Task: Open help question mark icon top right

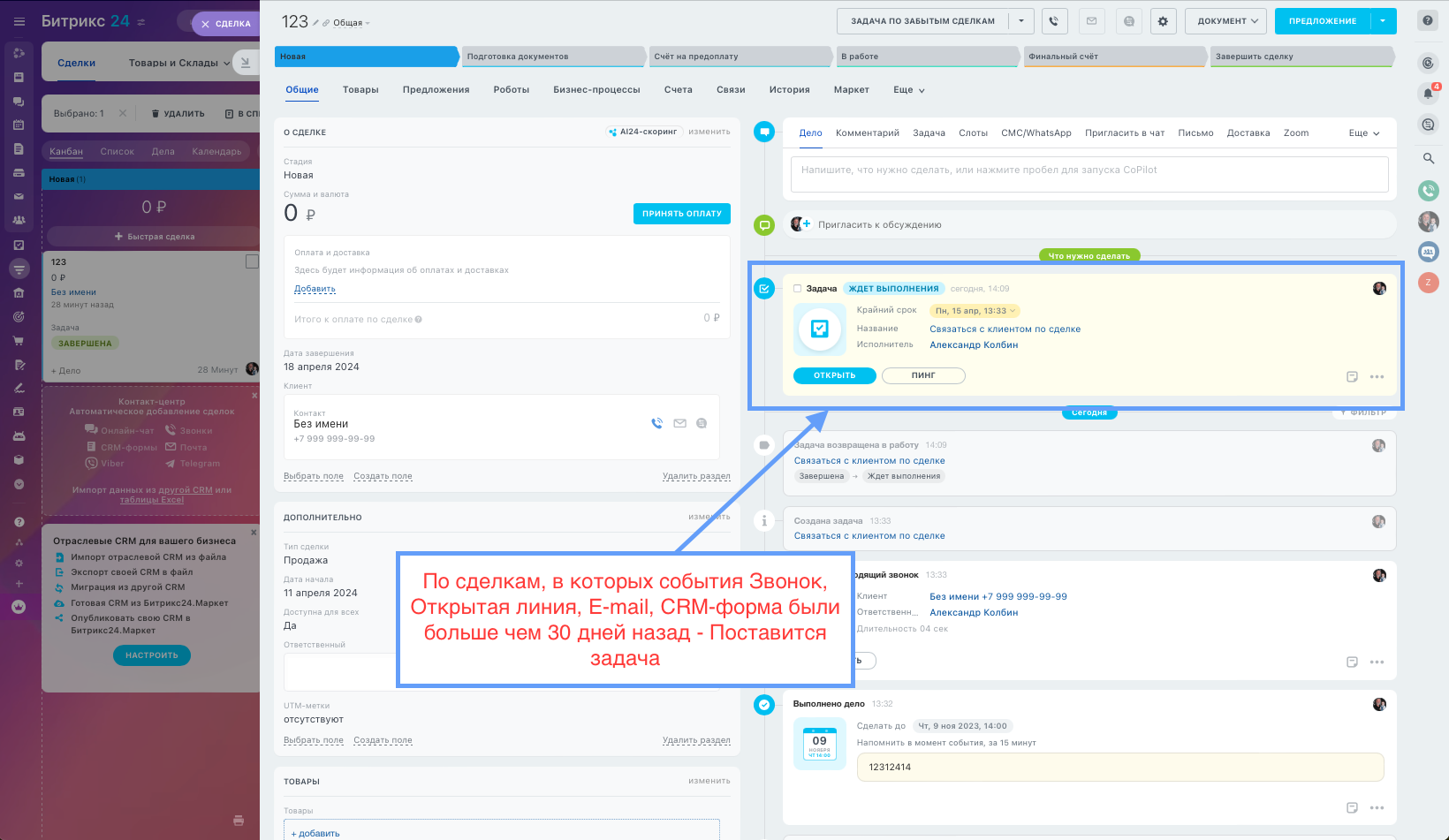Action: click(x=1428, y=20)
